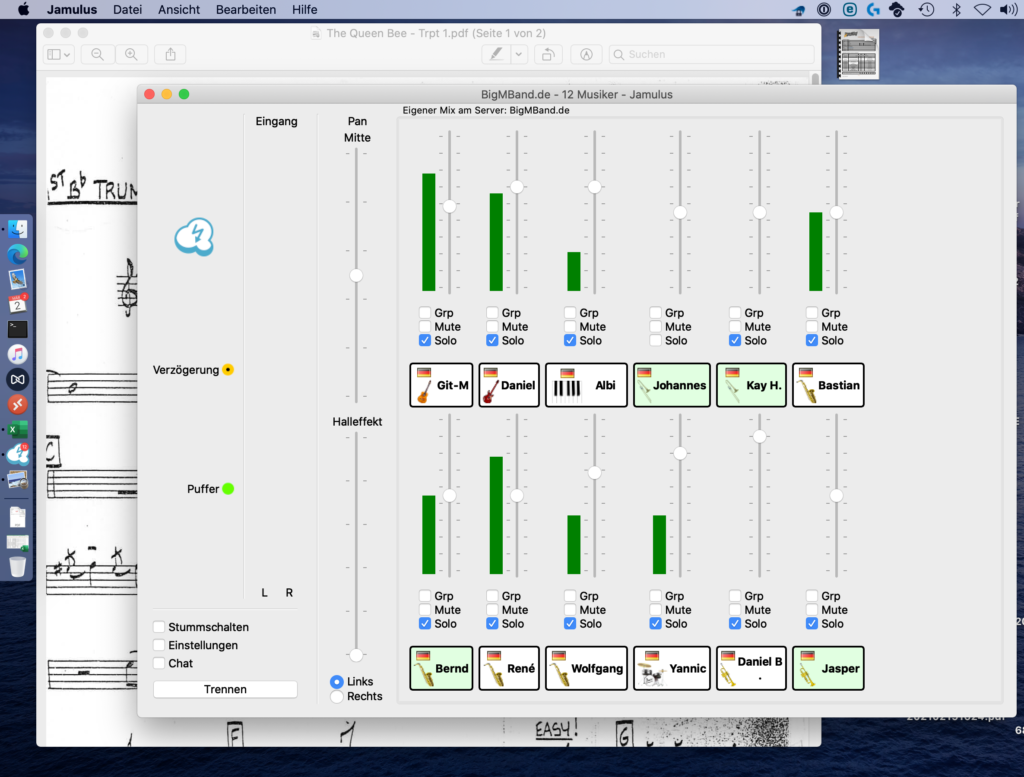
Task: Check the Chat checkbox
Action: click(x=159, y=663)
